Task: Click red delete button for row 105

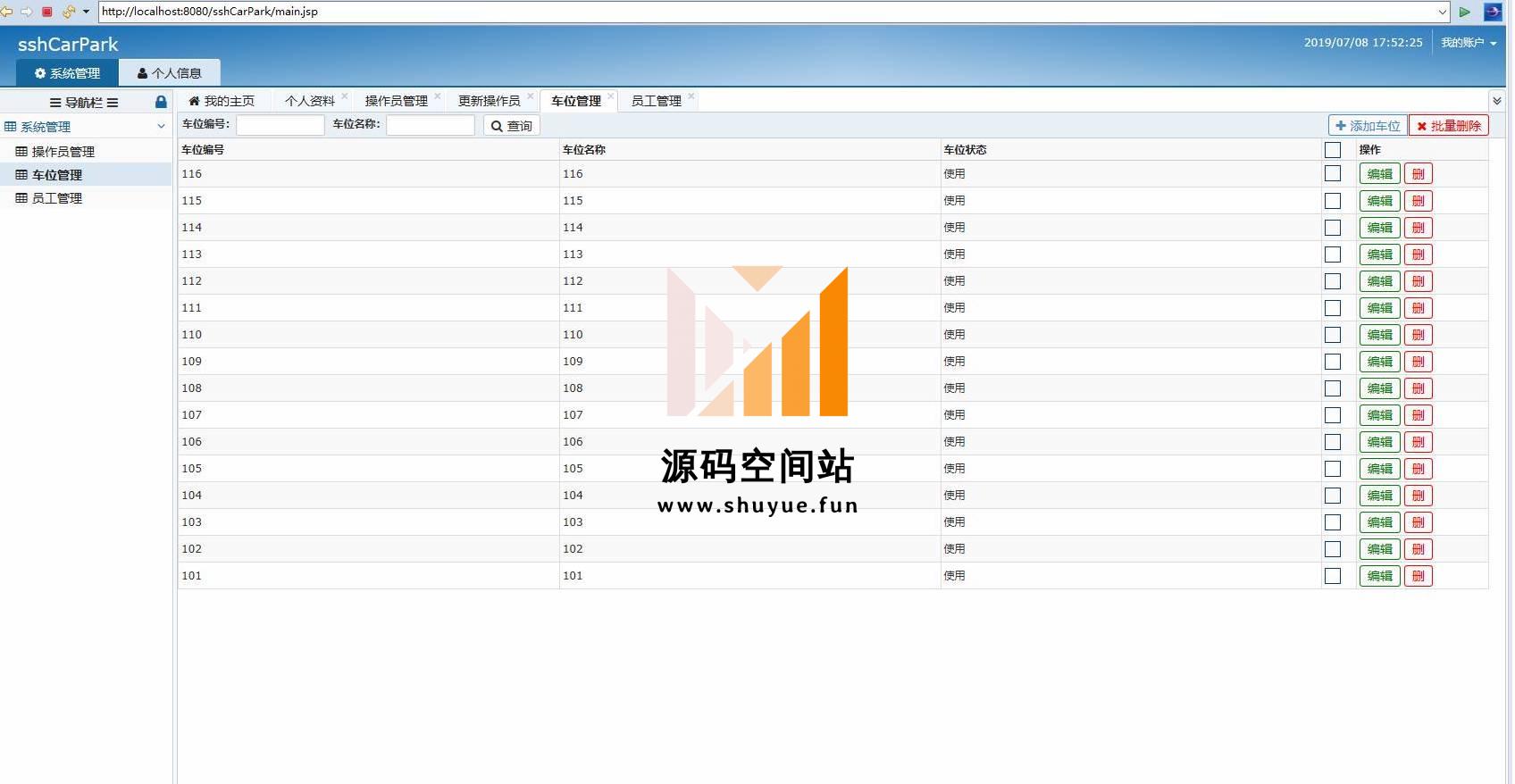Action: (x=1419, y=469)
